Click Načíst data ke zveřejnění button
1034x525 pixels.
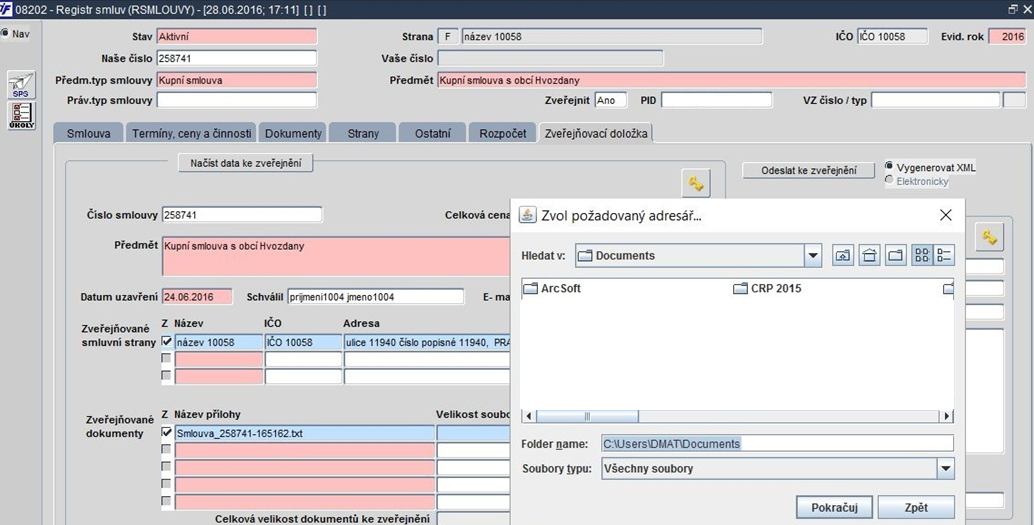coord(246,163)
